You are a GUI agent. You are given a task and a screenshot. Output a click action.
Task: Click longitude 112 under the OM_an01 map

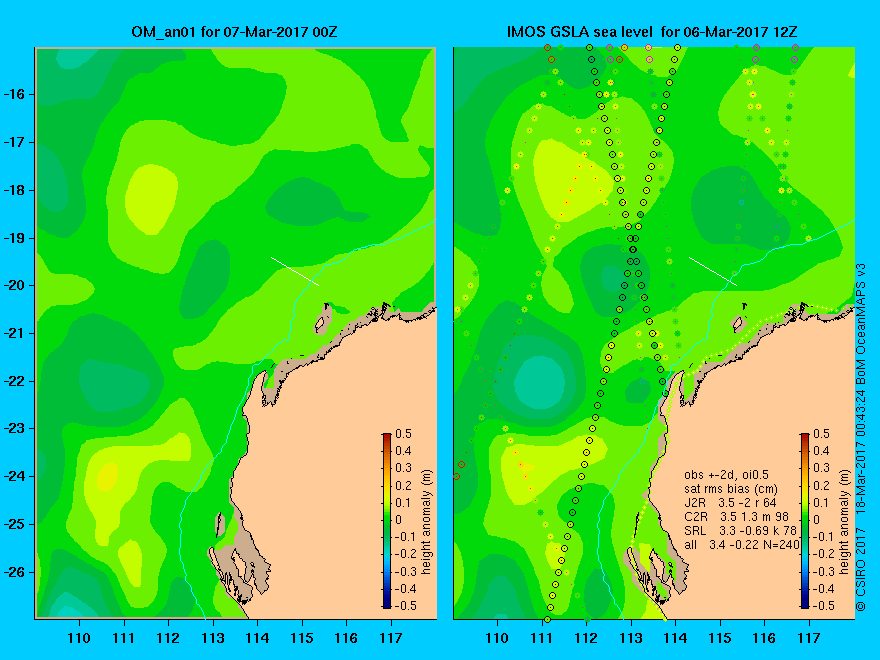pyautogui.click(x=168, y=638)
